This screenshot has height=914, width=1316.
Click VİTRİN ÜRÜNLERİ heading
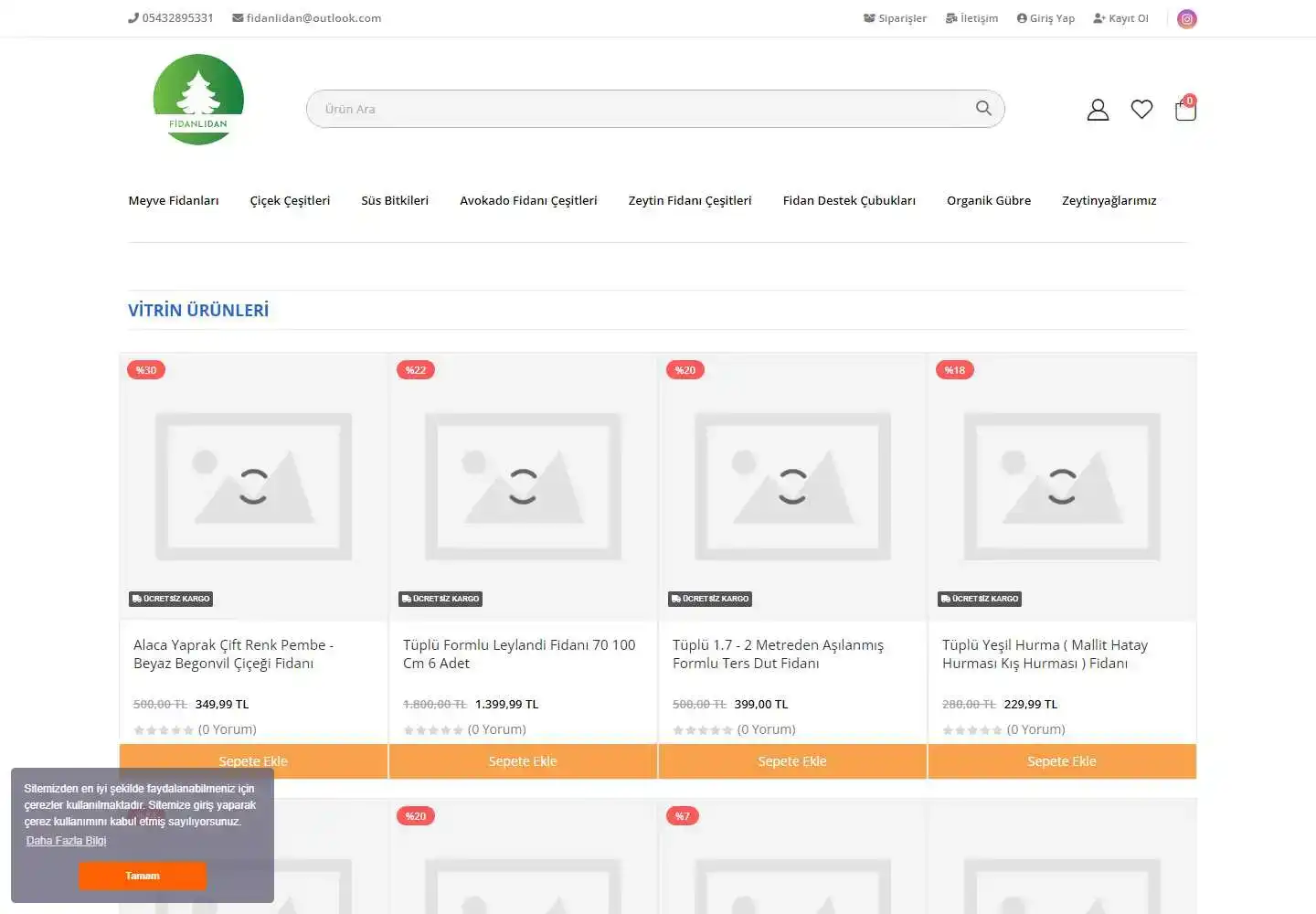click(x=198, y=310)
